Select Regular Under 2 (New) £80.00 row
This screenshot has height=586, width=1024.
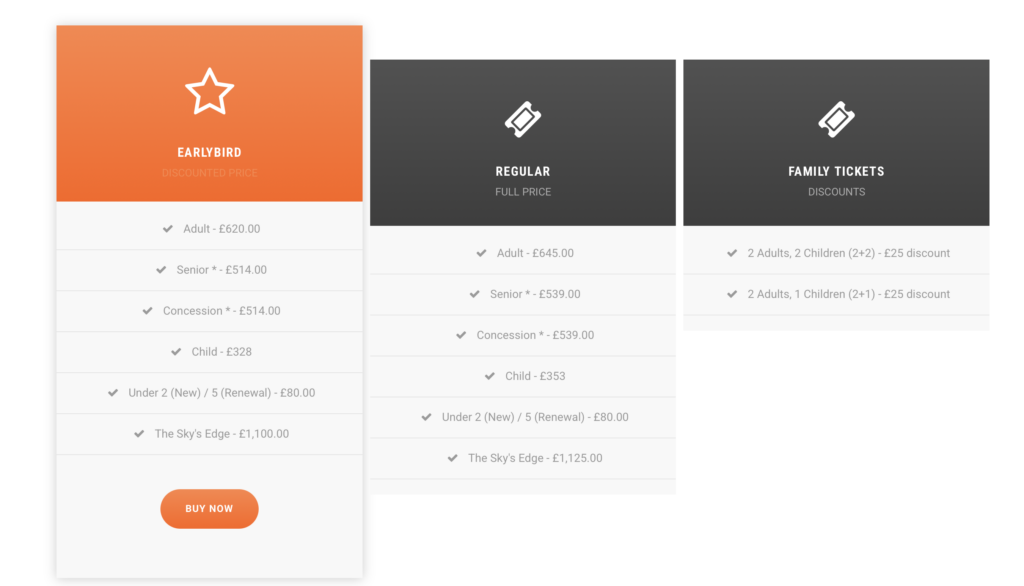pos(535,417)
